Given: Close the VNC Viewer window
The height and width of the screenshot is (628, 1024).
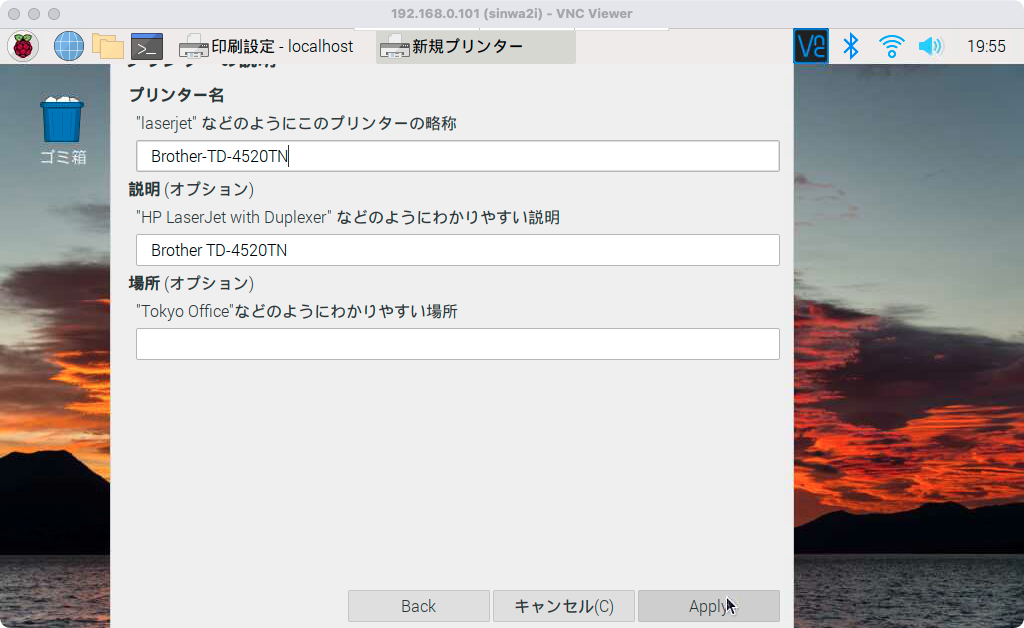Looking at the screenshot, I should 14,14.
